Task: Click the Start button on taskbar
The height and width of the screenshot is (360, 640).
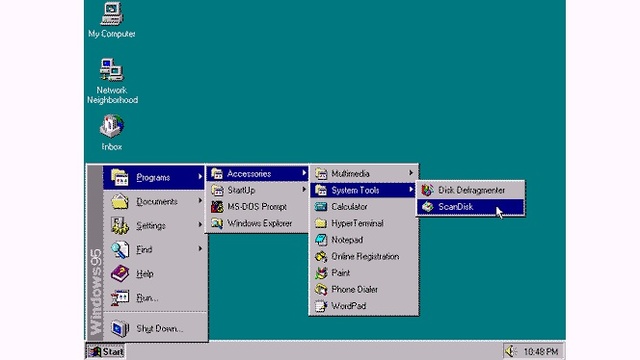Action: coord(106,351)
